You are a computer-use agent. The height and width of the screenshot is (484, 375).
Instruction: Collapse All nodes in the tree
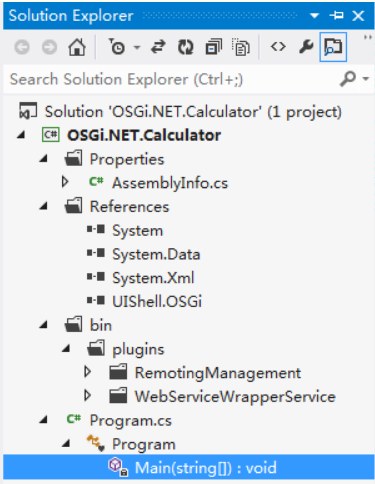tap(213, 47)
